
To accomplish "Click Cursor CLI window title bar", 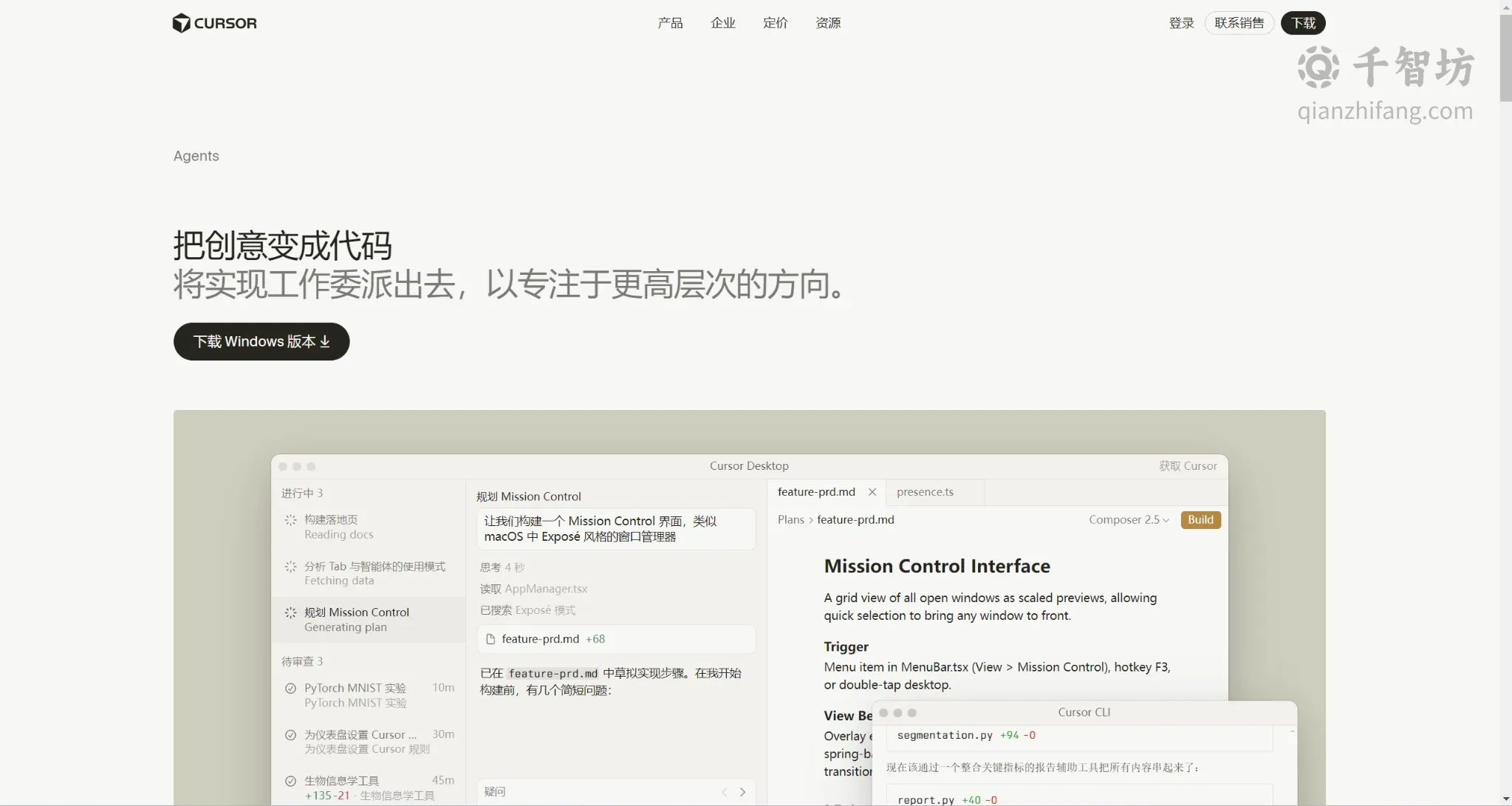I will (1084, 712).
